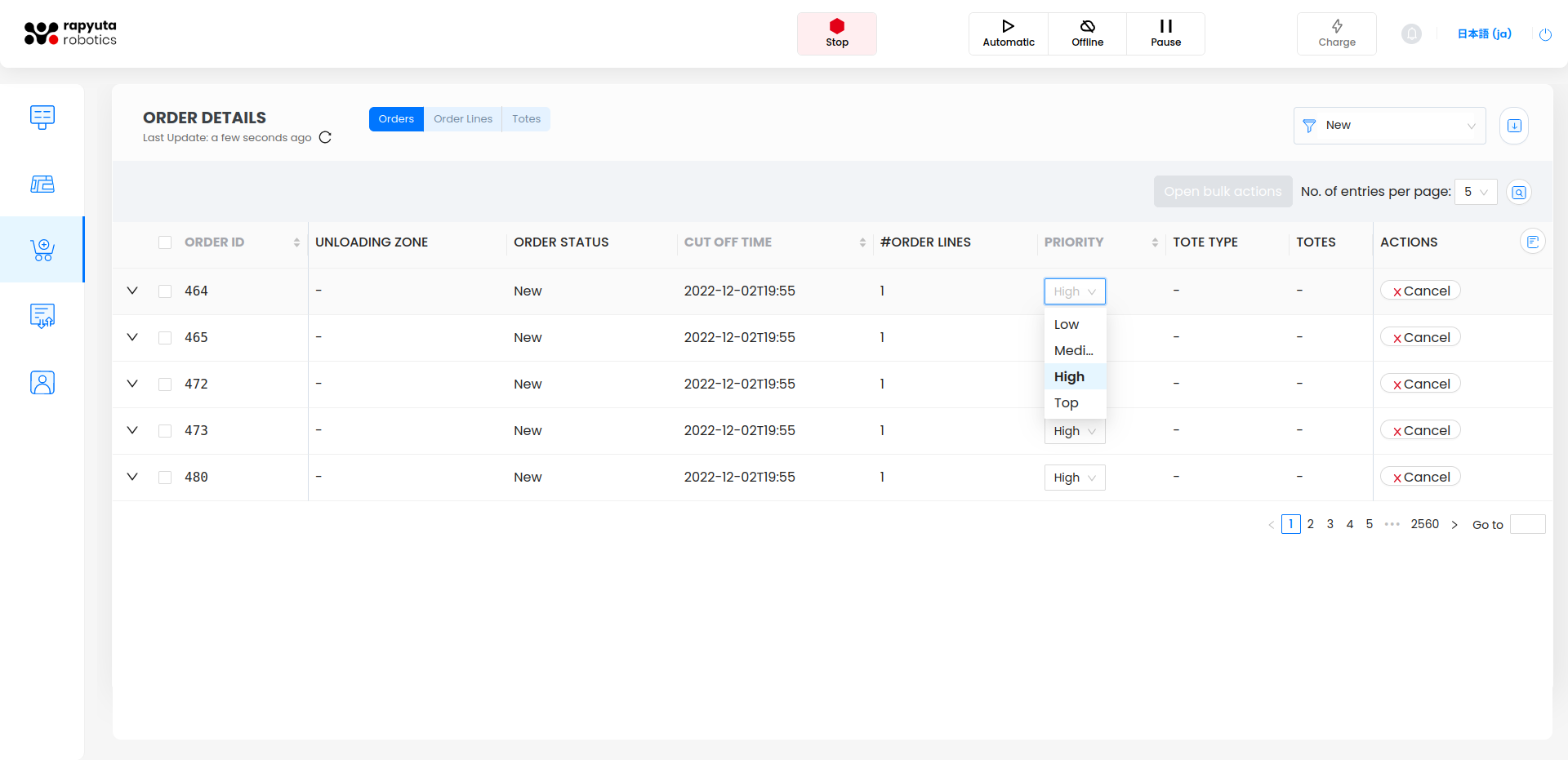Click the power logout icon
1568x760 pixels.
[x=1545, y=34]
